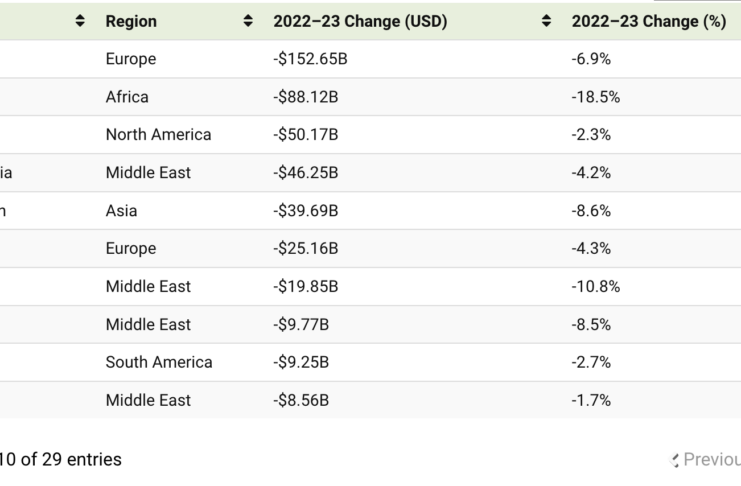Sort by 2022–23 Change (%) header
Screen dimensions: 741x486
648,21
